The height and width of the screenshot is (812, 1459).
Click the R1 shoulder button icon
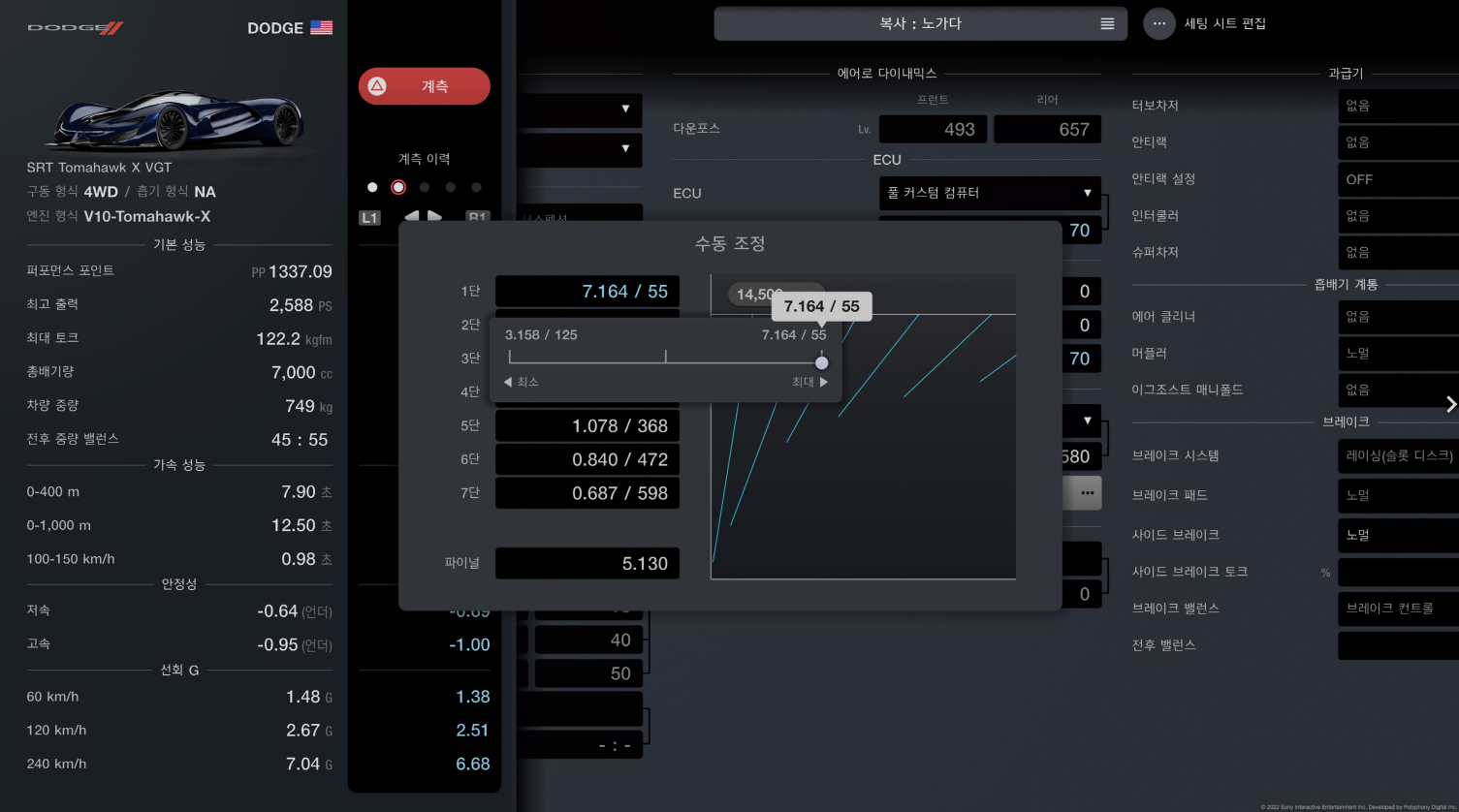pos(478,218)
